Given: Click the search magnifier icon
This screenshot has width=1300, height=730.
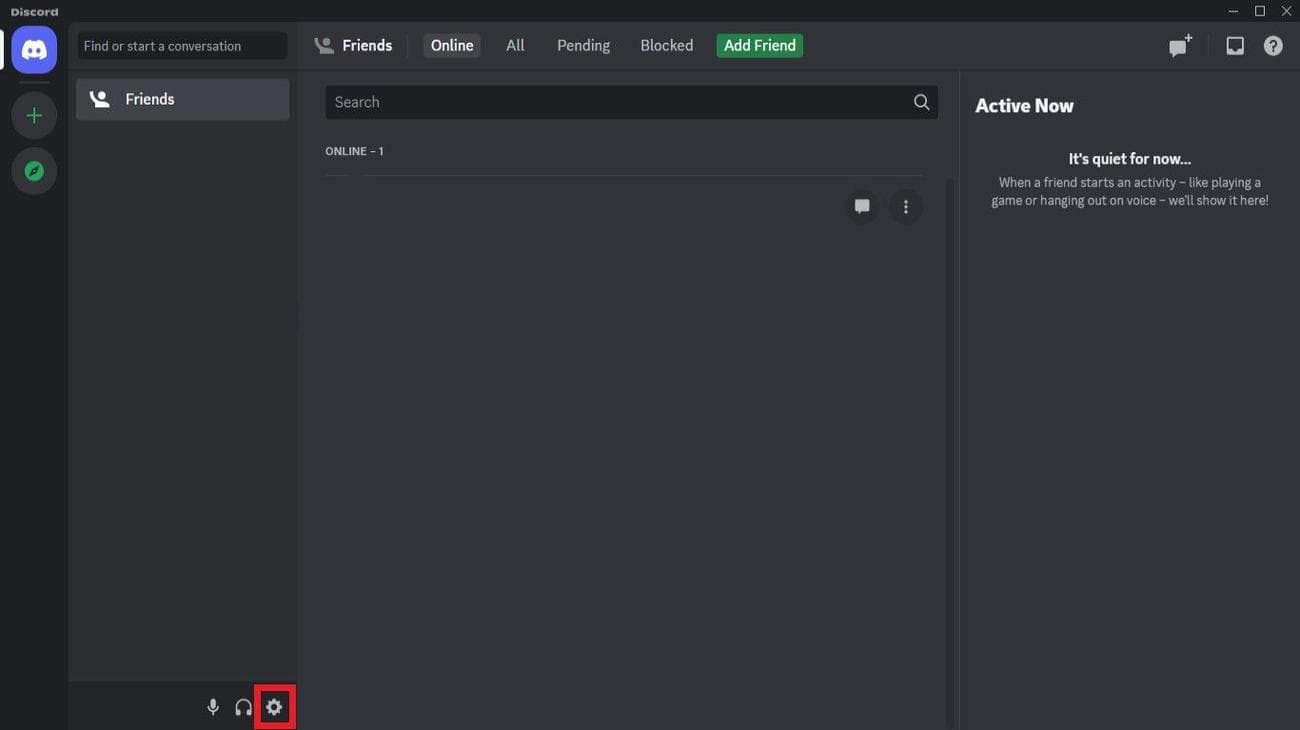Looking at the screenshot, I should tap(921, 102).
